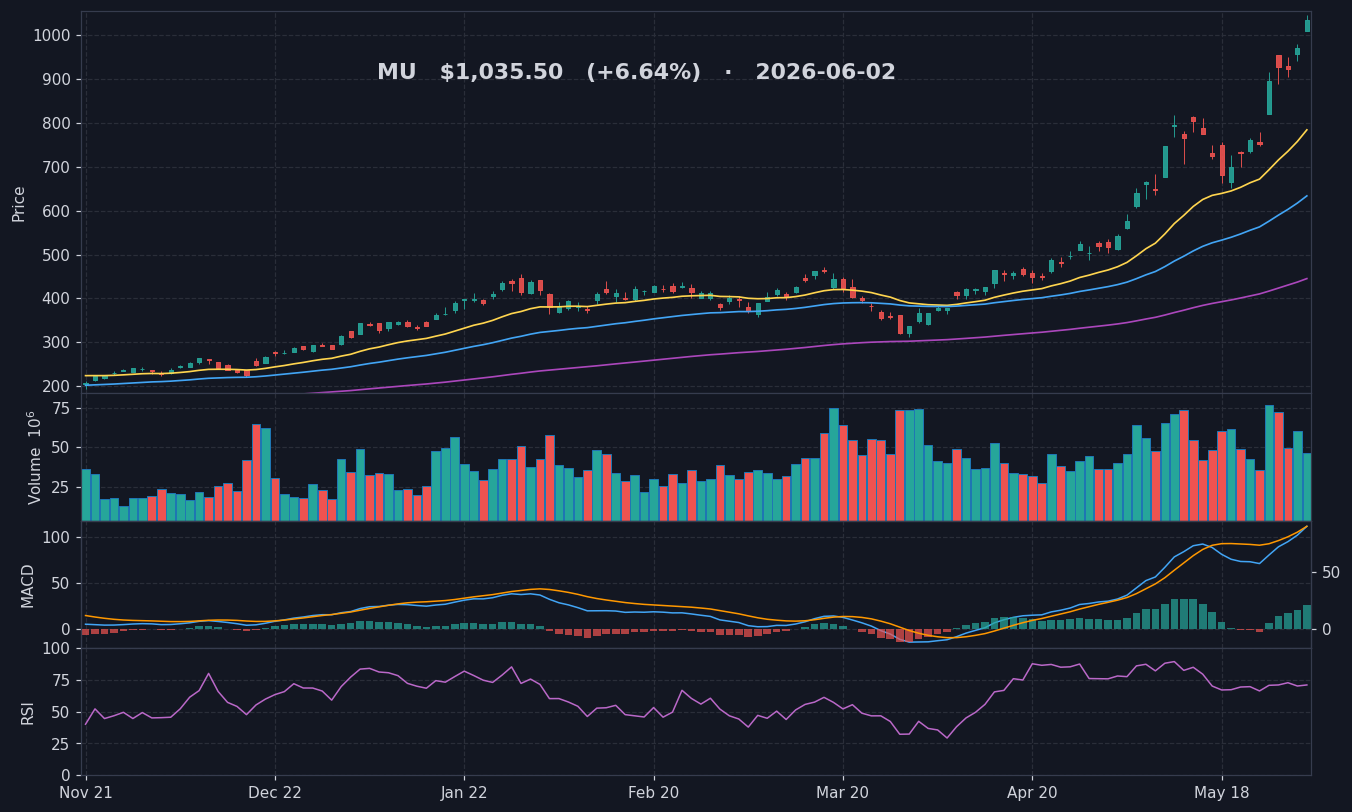Click the 700 tick on the Price axis
The width and height of the screenshot is (1352, 812).
[56, 167]
